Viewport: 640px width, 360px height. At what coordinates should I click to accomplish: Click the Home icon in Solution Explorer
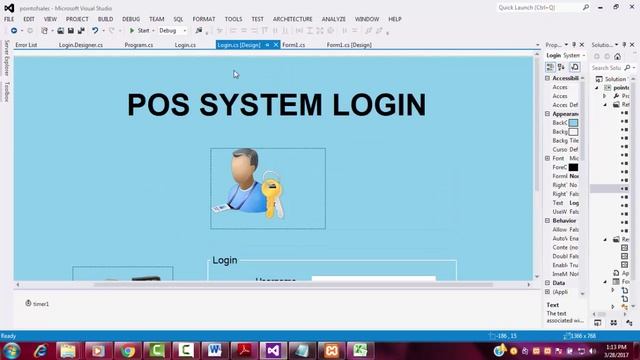coord(617,56)
